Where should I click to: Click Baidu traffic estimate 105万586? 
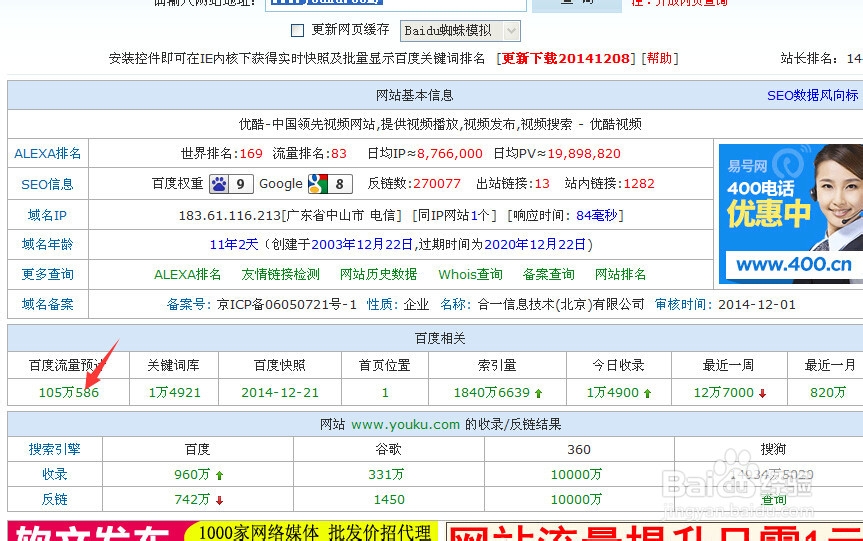click(x=69, y=392)
